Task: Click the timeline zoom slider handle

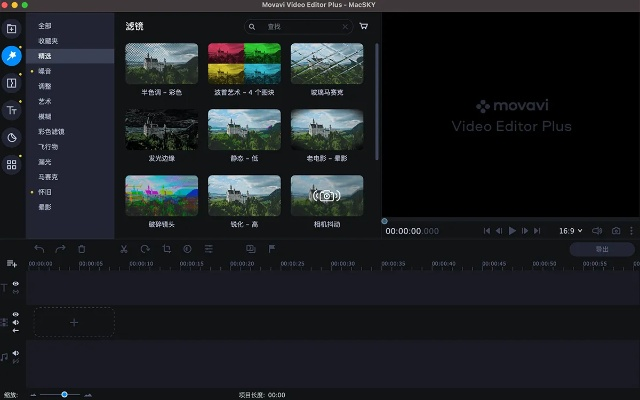Action: (x=64, y=394)
